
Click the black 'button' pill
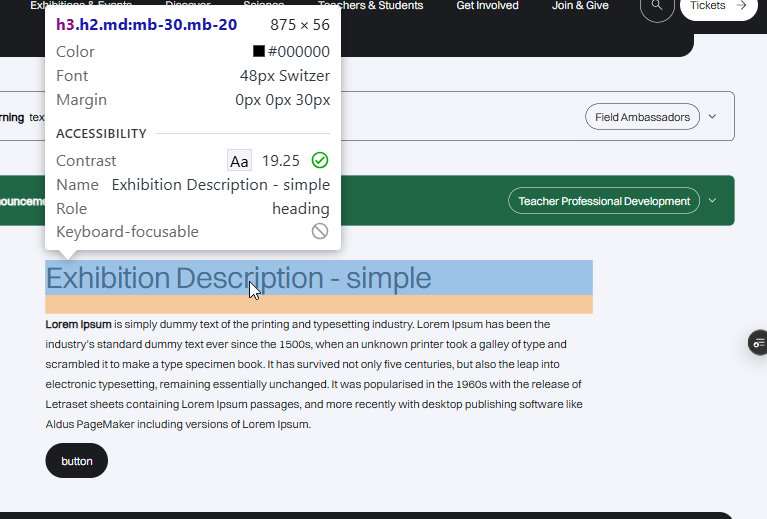[77, 461]
